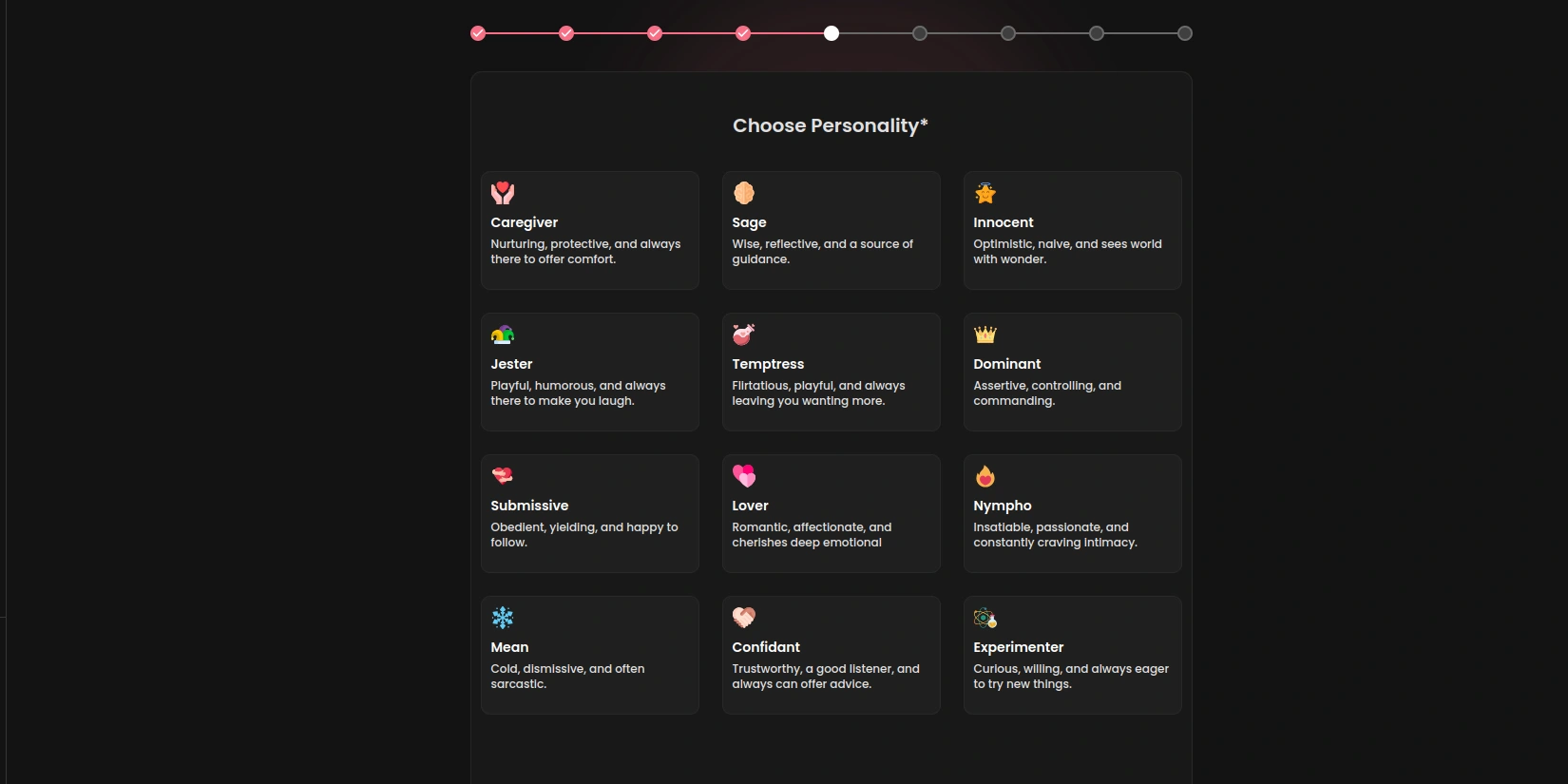Click the Experimenter atom icon

click(x=985, y=618)
